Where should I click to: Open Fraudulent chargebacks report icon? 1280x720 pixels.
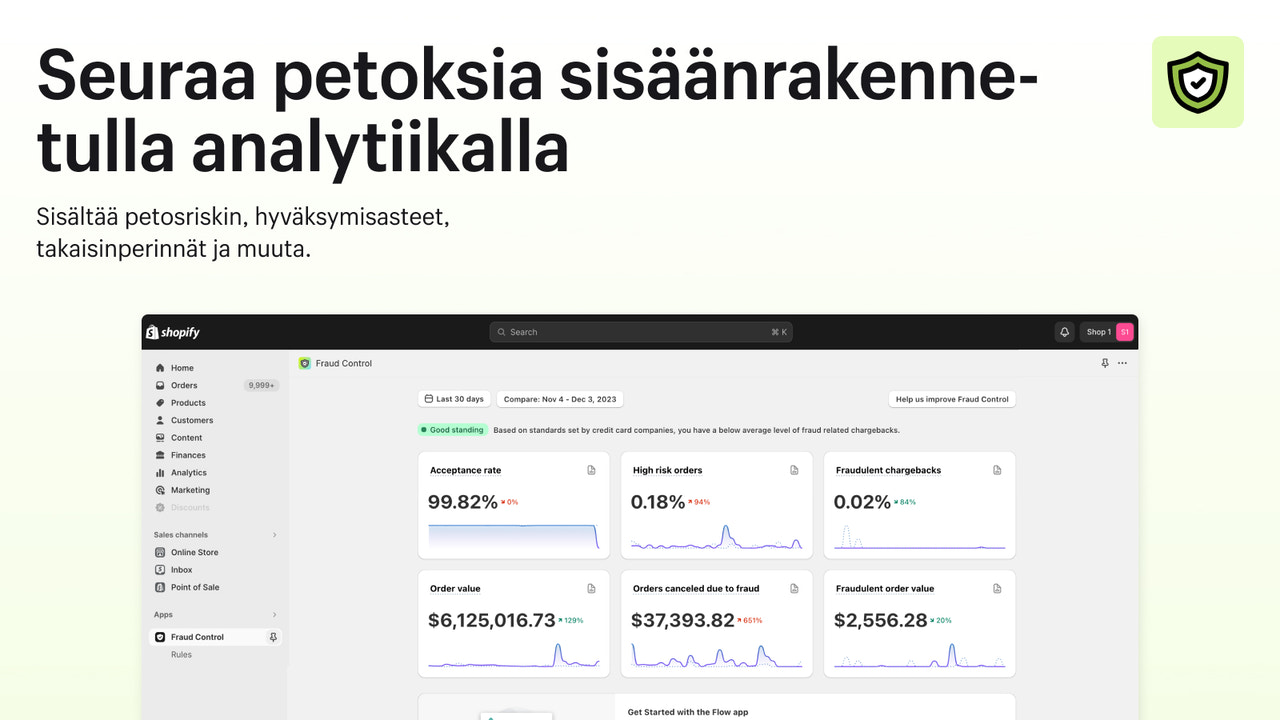click(x=997, y=470)
